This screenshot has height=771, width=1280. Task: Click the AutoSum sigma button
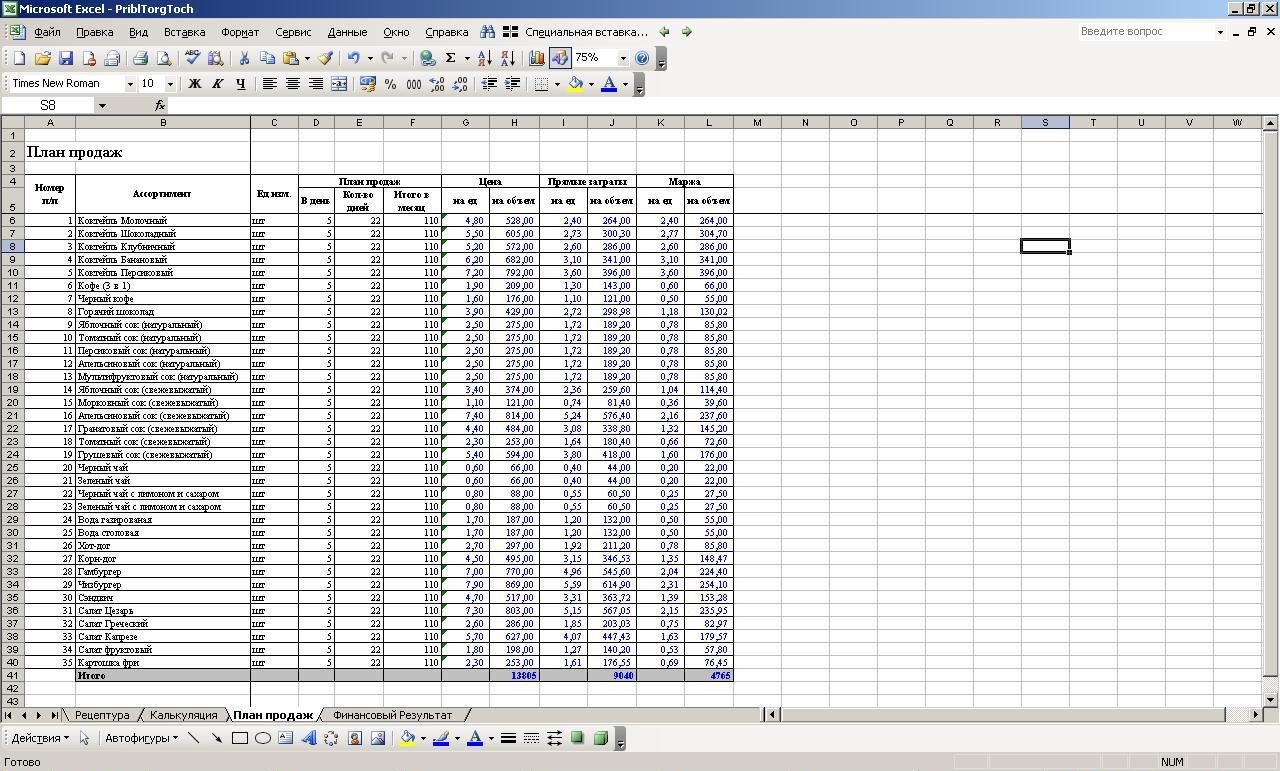pyautogui.click(x=451, y=58)
